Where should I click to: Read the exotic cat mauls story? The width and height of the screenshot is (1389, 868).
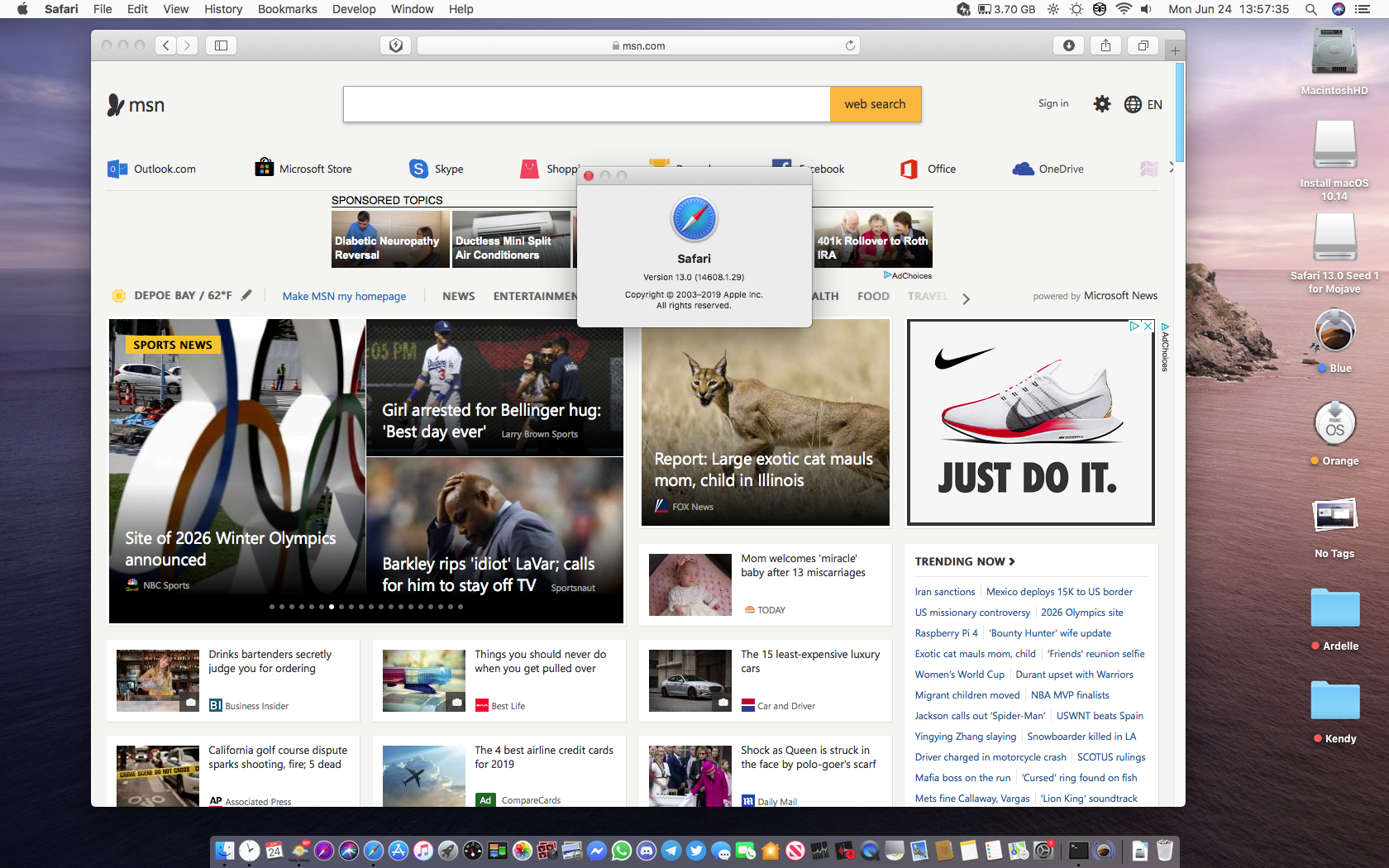[766, 422]
